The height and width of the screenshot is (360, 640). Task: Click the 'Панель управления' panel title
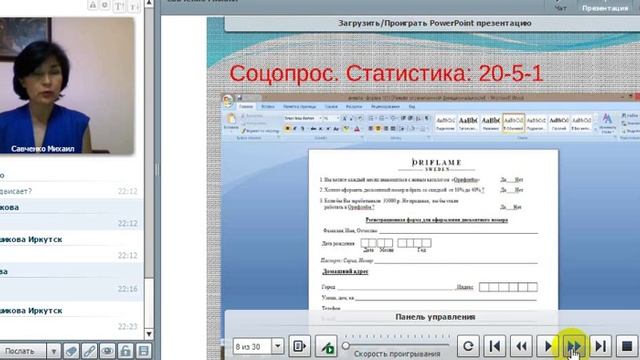point(435,317)
